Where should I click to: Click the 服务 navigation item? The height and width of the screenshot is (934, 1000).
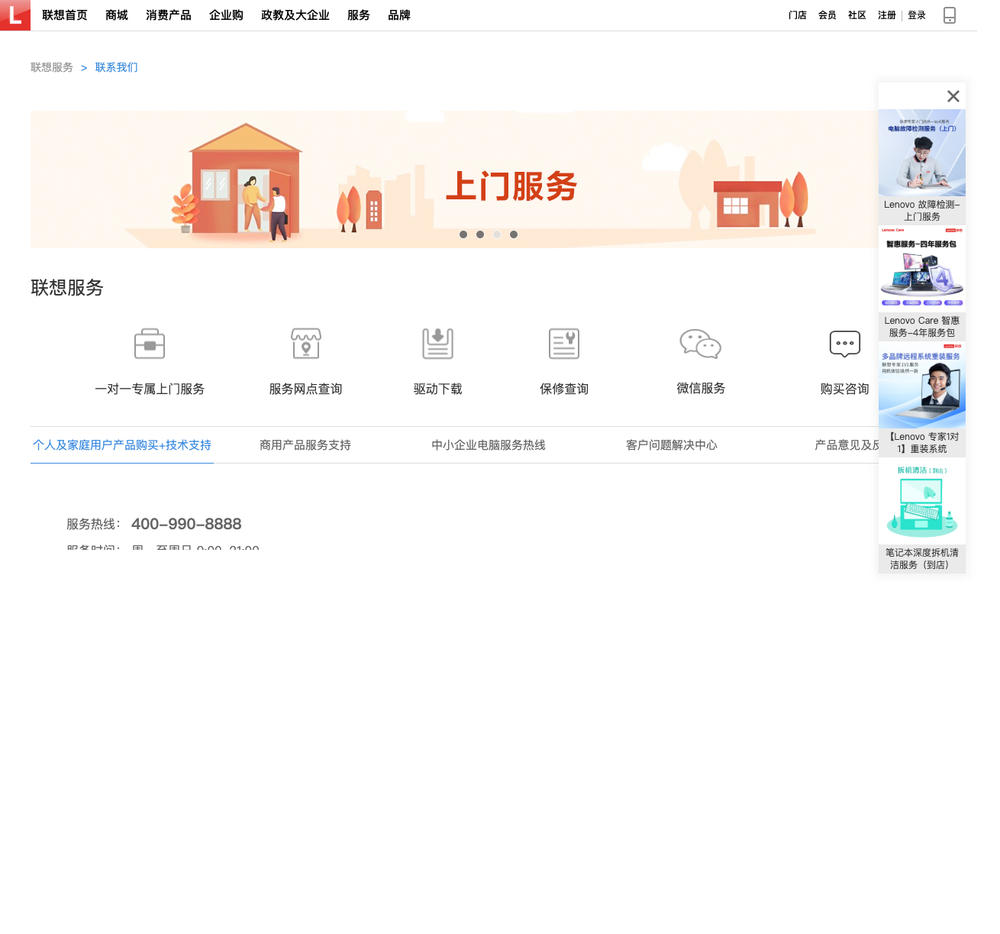pos(358,15)
